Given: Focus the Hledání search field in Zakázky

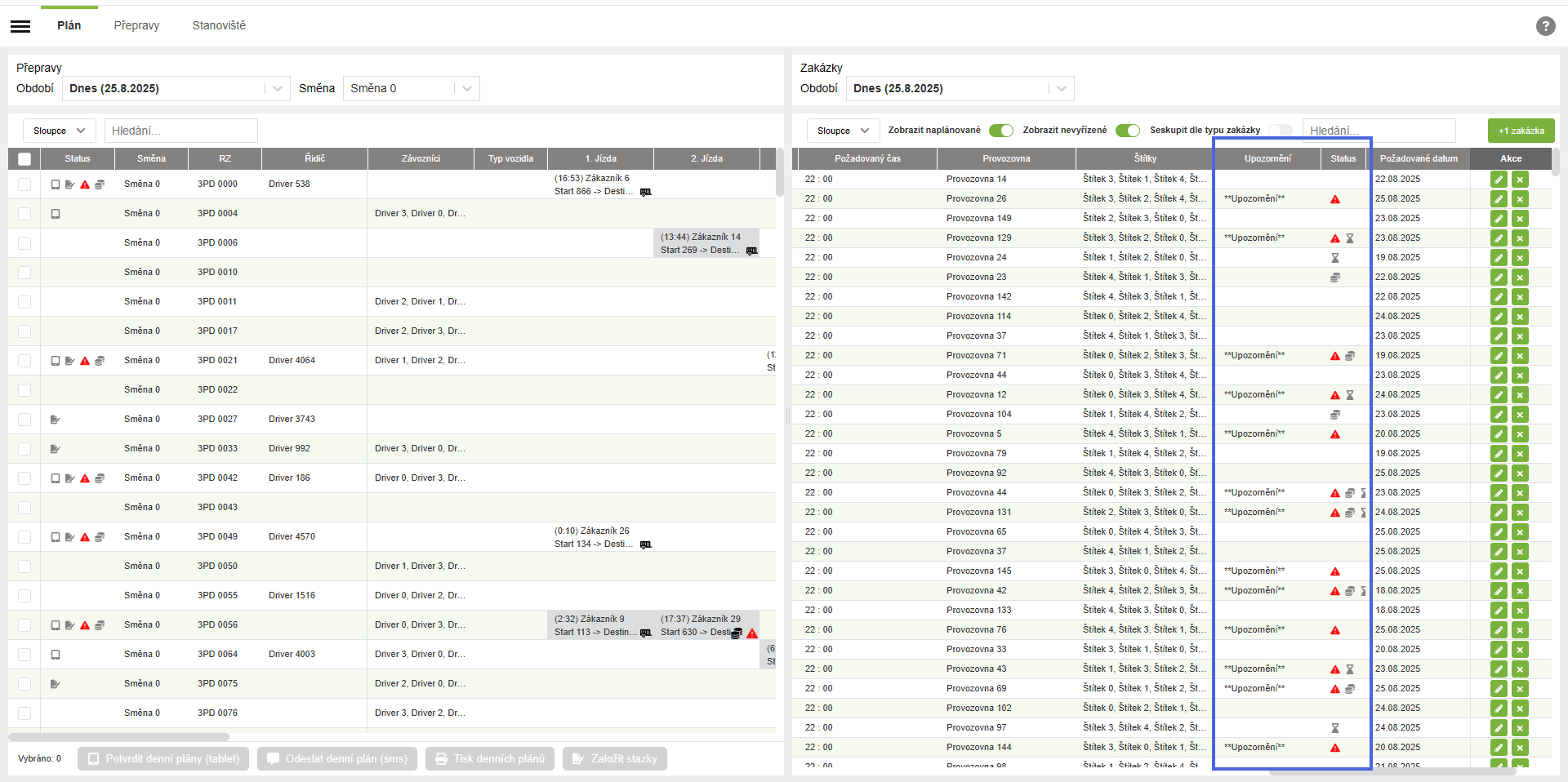Looking at the screenshot, I should point(1379,131).
